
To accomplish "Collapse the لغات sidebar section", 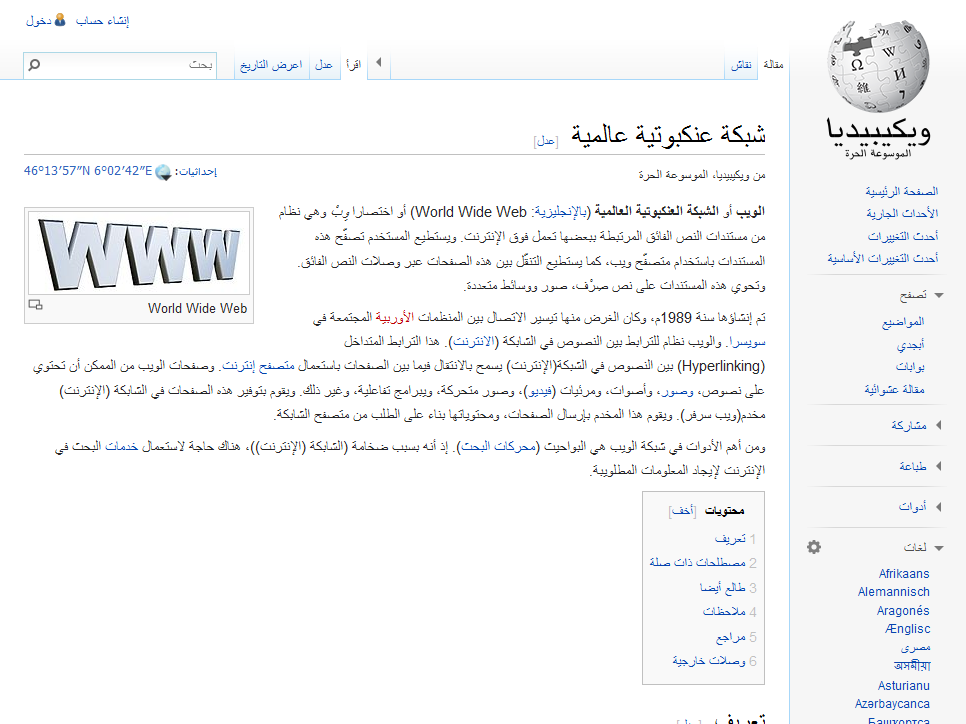I will click(939, 548).
